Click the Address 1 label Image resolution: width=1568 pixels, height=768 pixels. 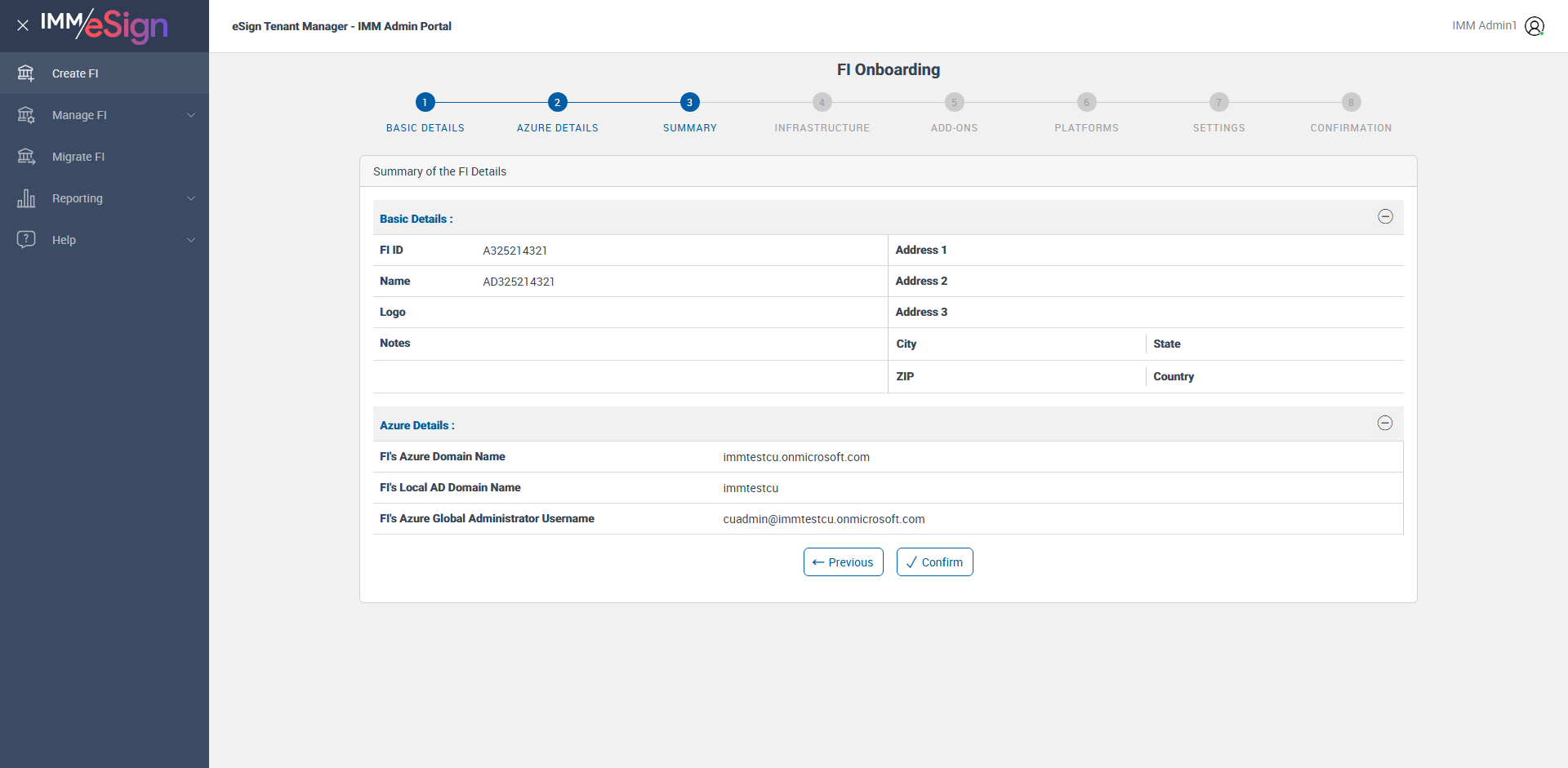pyautogui.click(x=921, y=250)
